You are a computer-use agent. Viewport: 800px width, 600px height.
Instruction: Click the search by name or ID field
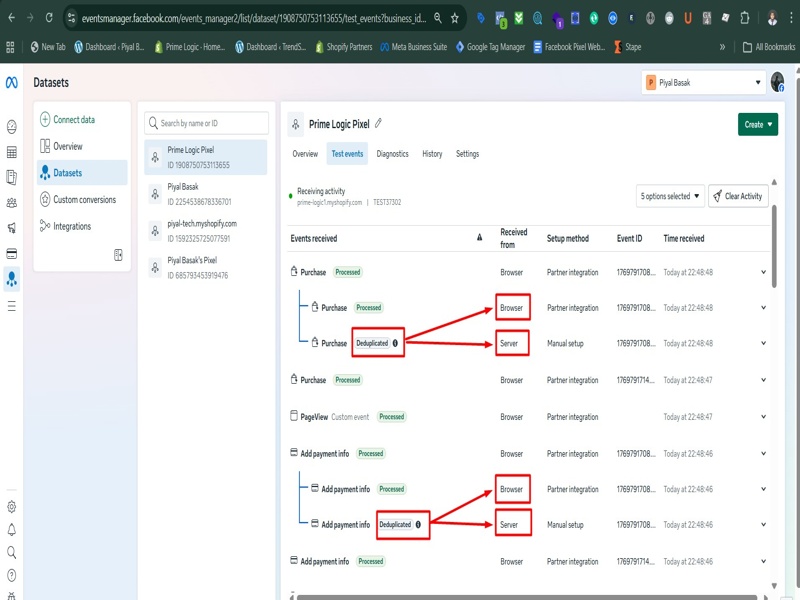[206, 123]
